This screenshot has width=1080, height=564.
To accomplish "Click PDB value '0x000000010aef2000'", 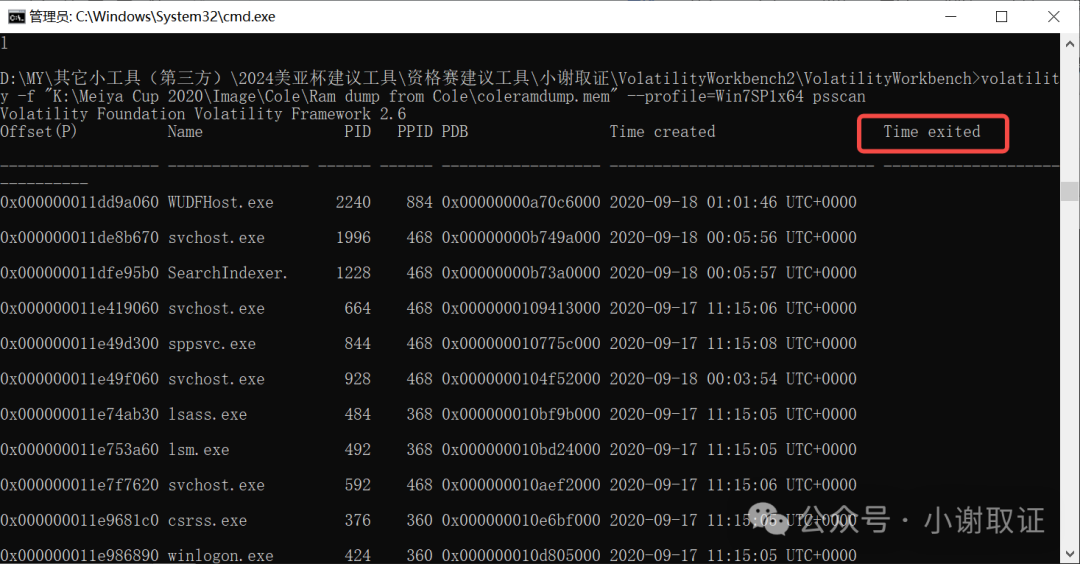I will click(521, 485).
